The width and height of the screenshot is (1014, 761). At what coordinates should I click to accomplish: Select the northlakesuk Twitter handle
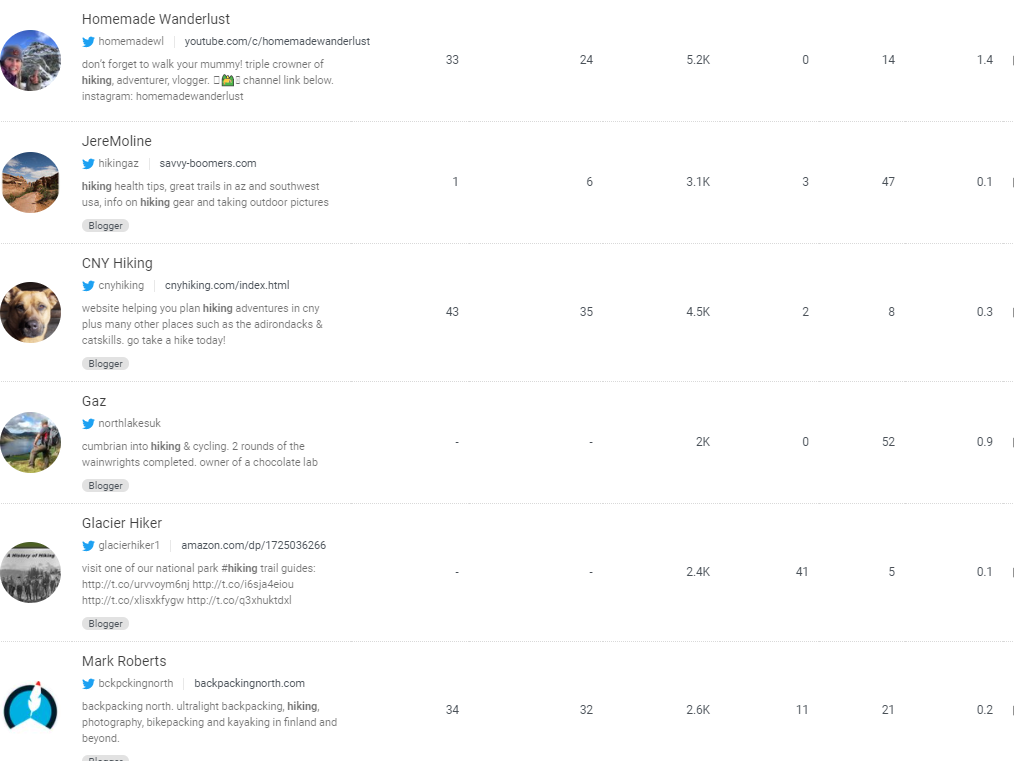tap(129, 423)
